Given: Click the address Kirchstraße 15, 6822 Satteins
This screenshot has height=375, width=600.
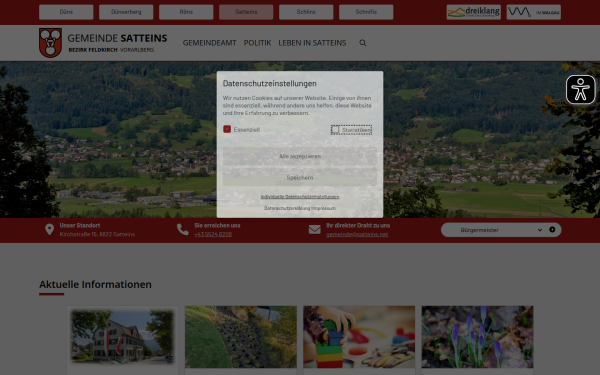Looking at the screenshot, I should tap(97, 234).
